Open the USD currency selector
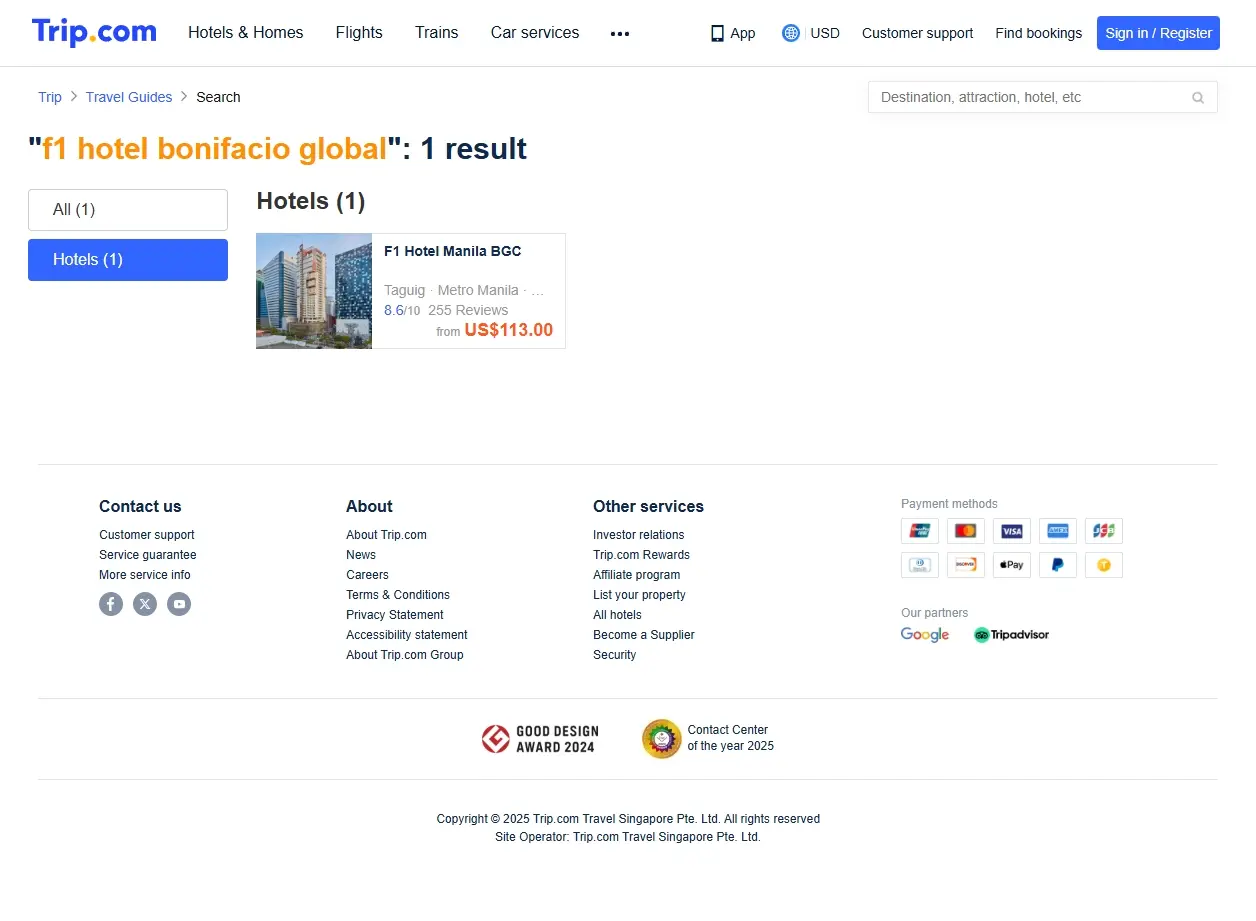The image size is (1256, 921). [811, 33]
